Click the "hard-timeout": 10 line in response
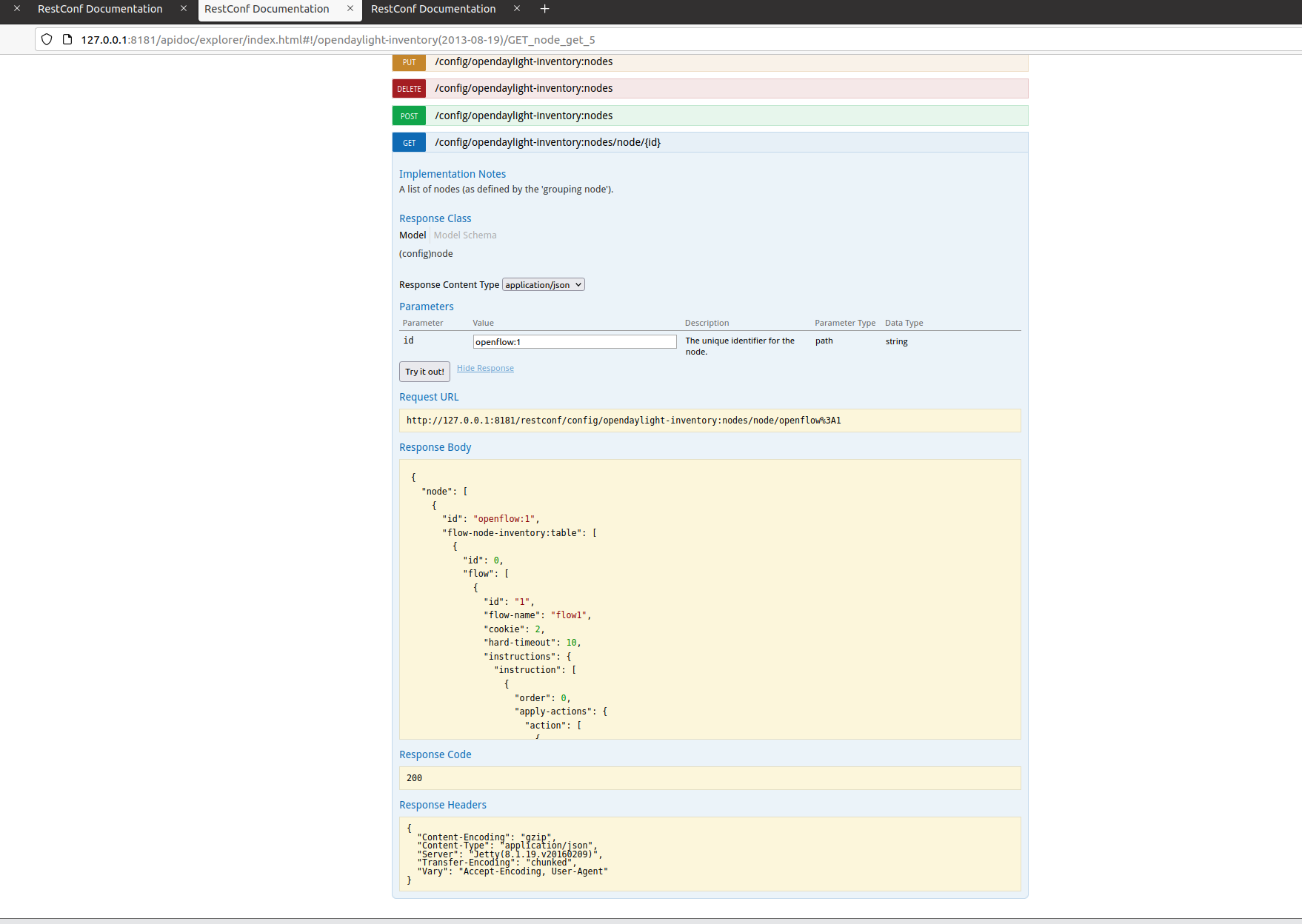The width and height of the screenshot is (1302, 924). 533,643
